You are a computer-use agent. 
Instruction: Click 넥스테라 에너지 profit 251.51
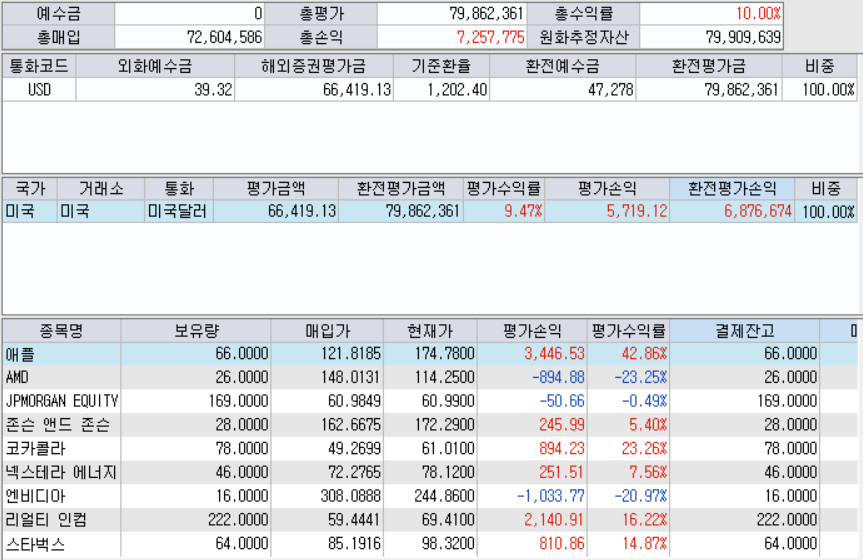point(532,472)
